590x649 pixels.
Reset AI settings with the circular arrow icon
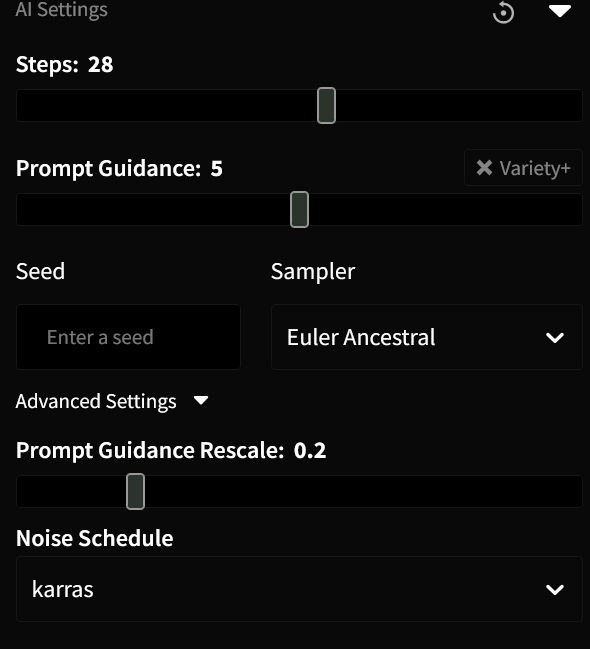503,12
